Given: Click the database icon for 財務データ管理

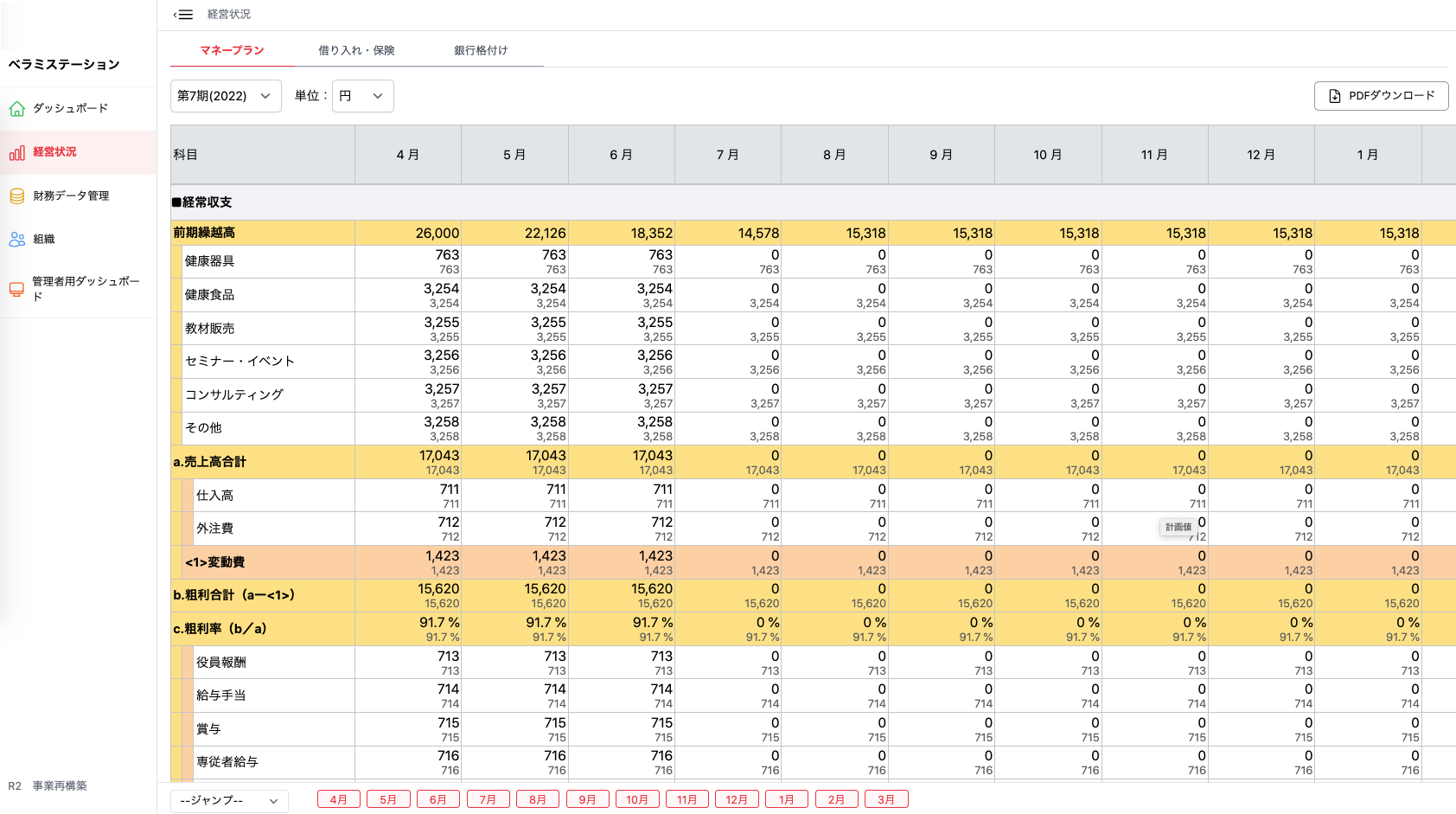Looking at the screenshot, I should pos(17,196).
